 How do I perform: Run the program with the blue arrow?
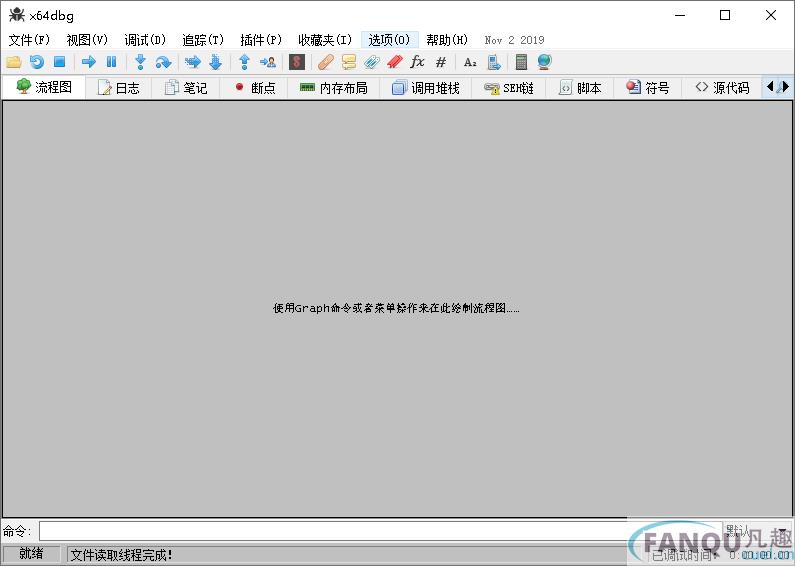(89, 62)
